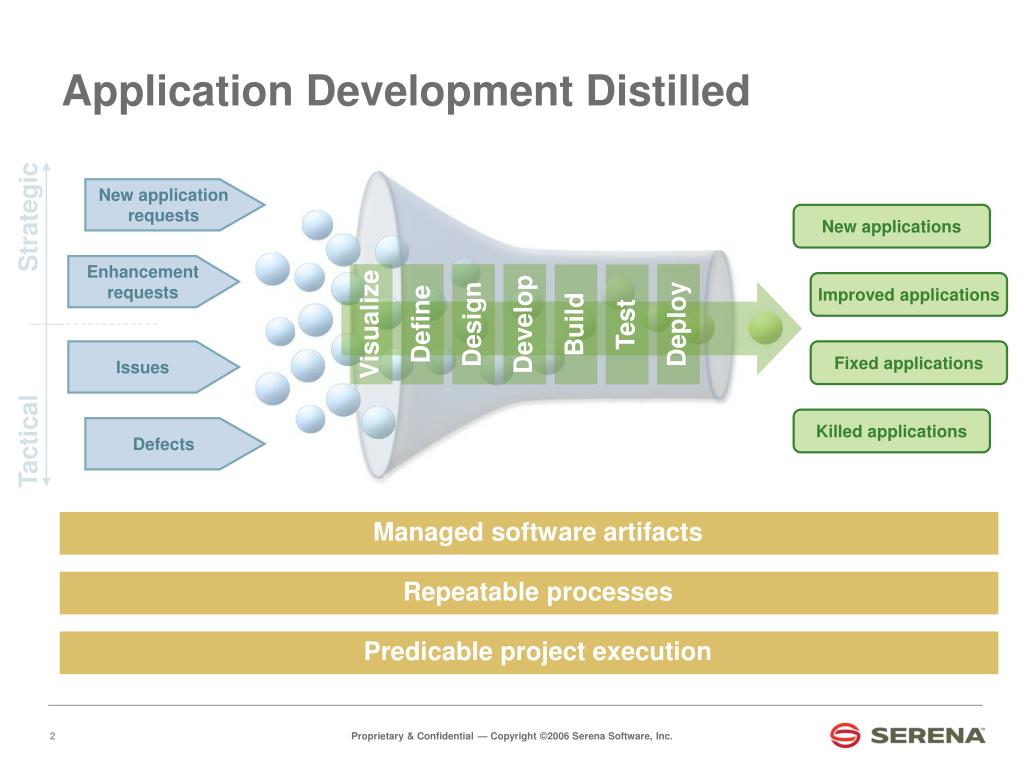Click the 'Issues' arrow shape

tap(153, 367)
